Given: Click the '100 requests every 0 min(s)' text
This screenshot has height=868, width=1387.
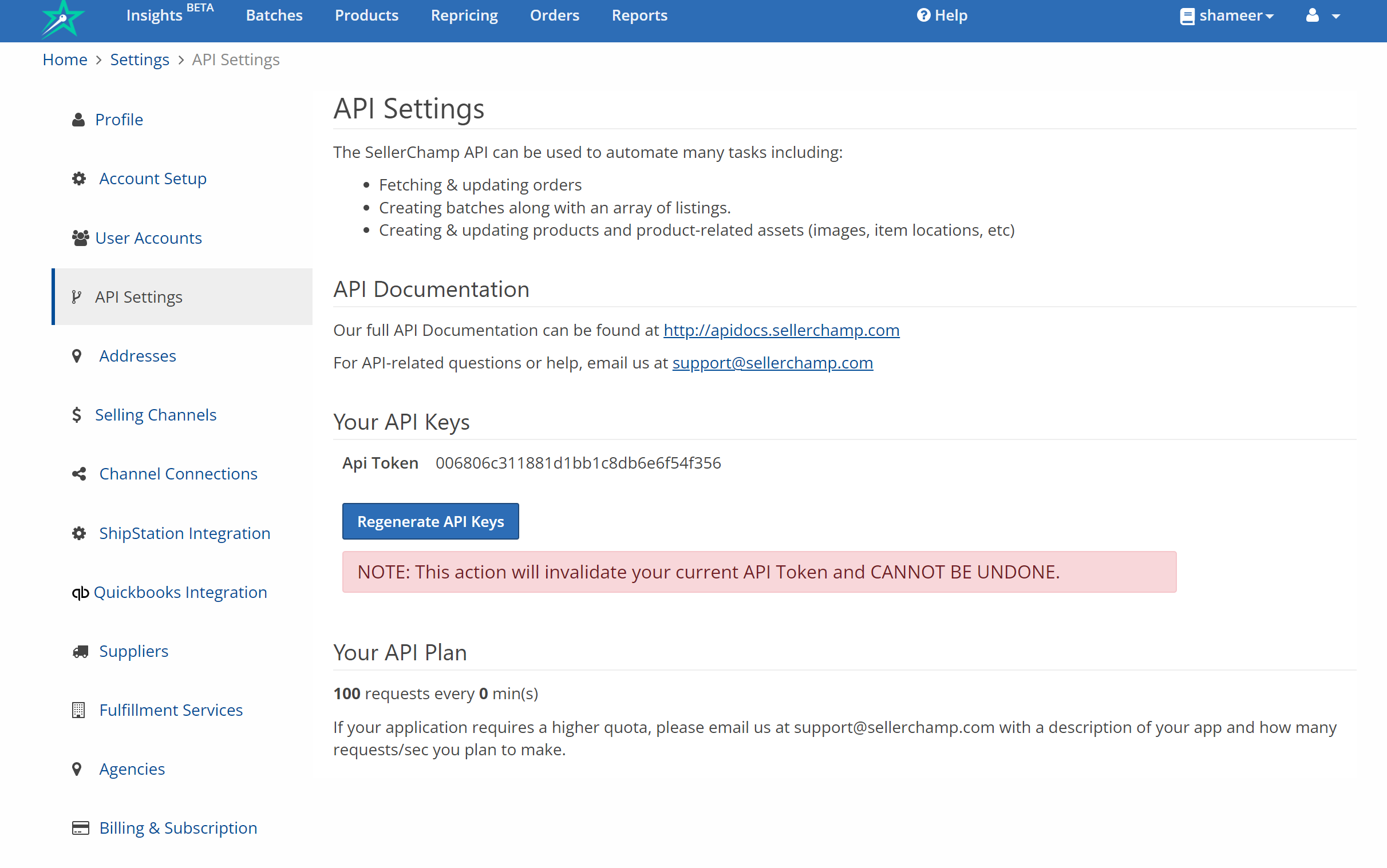Looking at the screenshot, I should pos(436,693).
